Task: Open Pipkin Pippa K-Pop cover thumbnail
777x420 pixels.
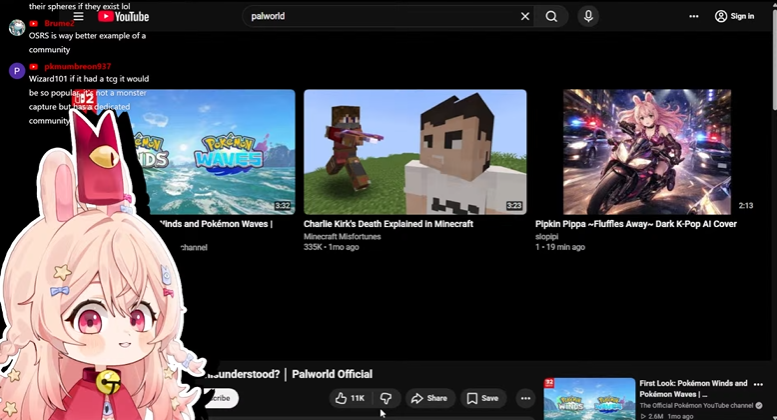Action: pyautogui.click(x=647, y=152)
